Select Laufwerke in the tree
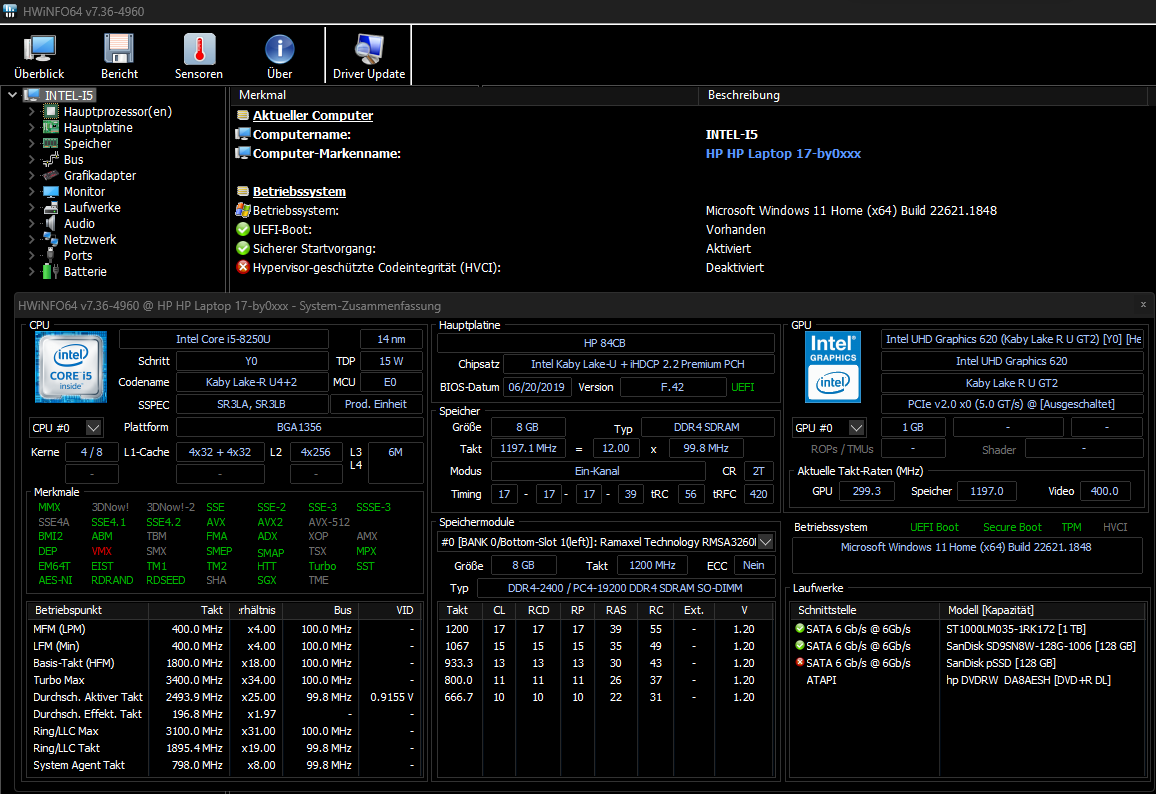Screen dimensions: 1156x794 coord(92,208)
